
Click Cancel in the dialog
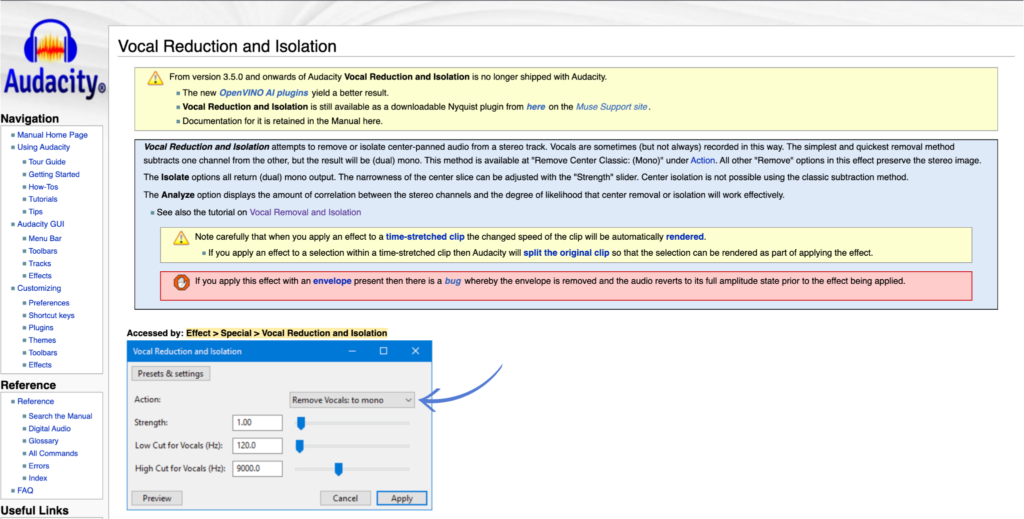click(345, 498)
